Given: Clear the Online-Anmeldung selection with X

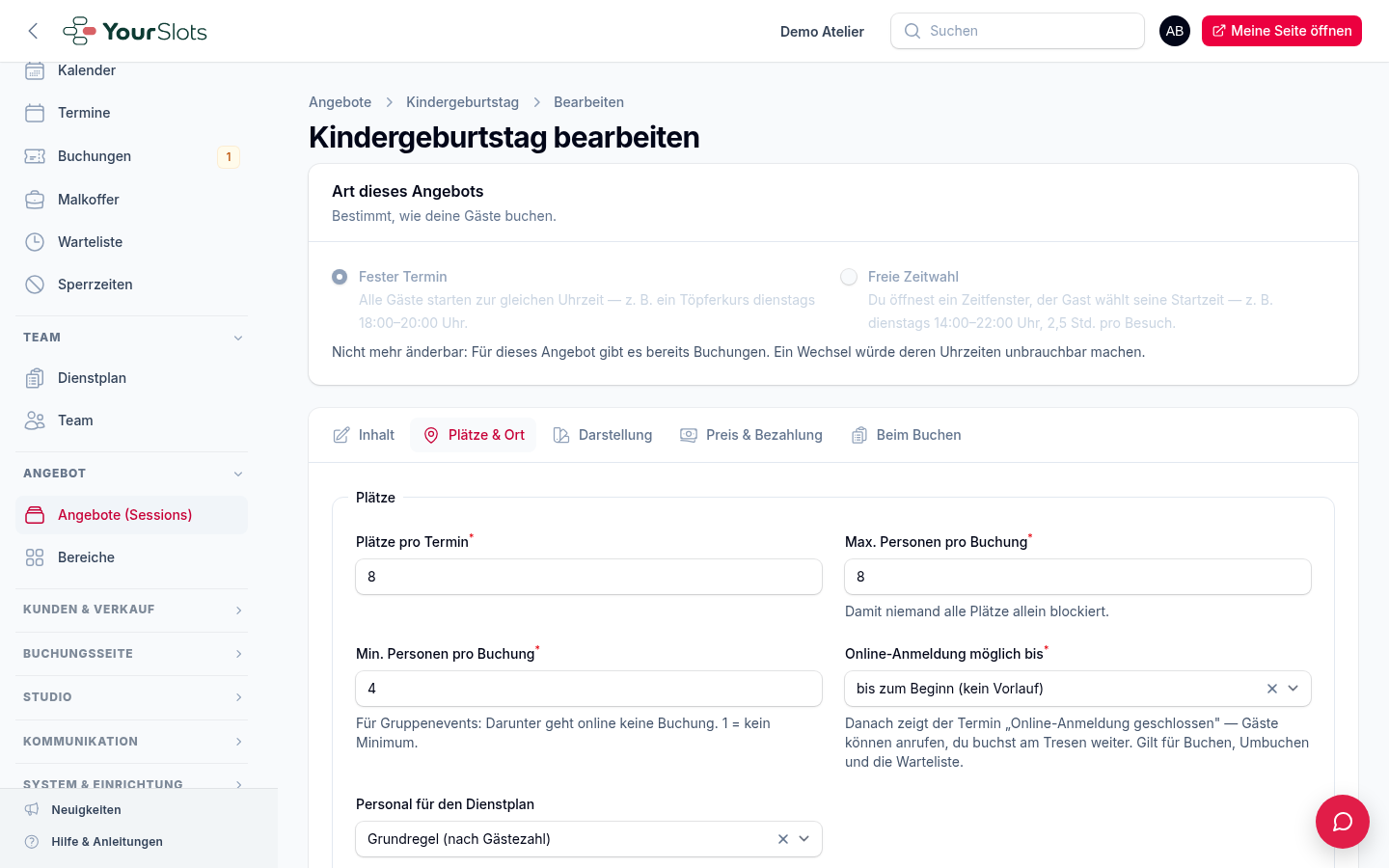Looking at the screenshot, I should click(1272, 689).
